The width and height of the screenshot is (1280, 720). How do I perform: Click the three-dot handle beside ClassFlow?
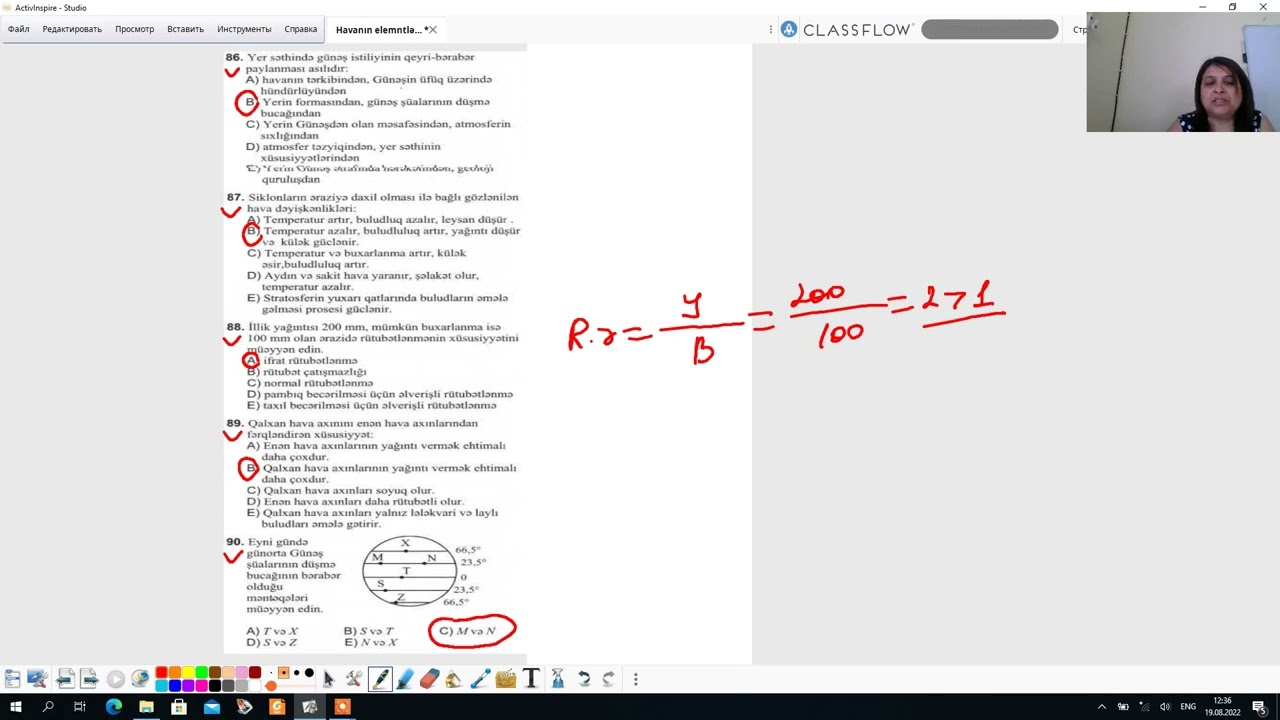pyautogui.click(x=771, y=30)
